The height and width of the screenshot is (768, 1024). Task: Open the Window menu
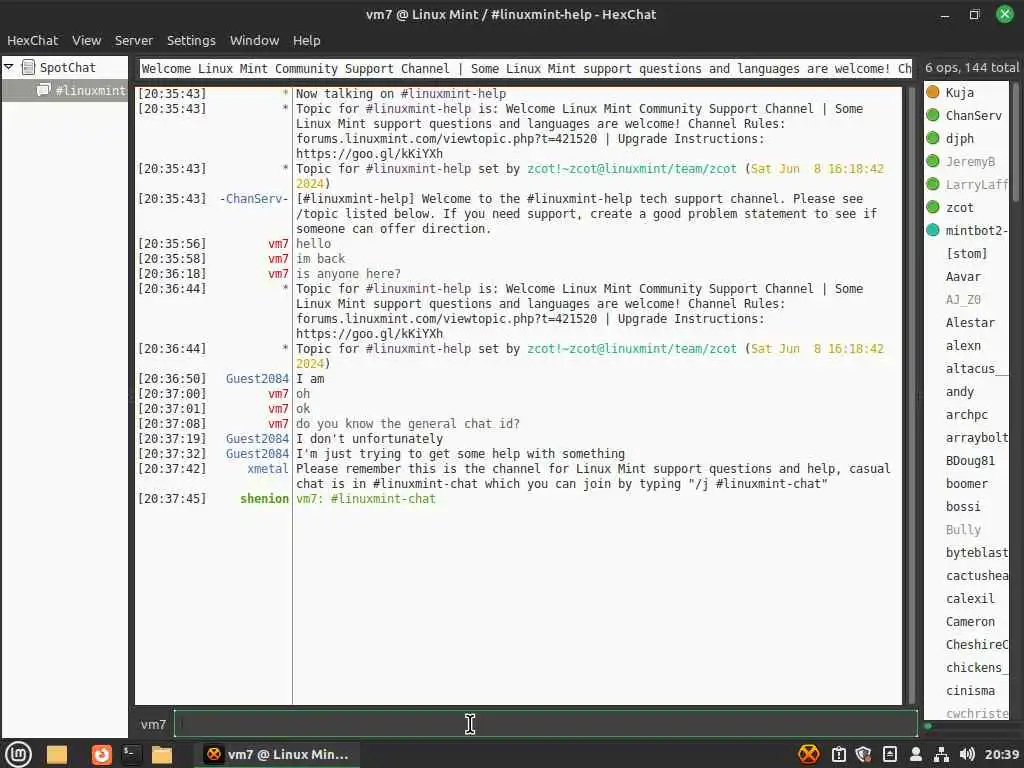tap(254, 40)
